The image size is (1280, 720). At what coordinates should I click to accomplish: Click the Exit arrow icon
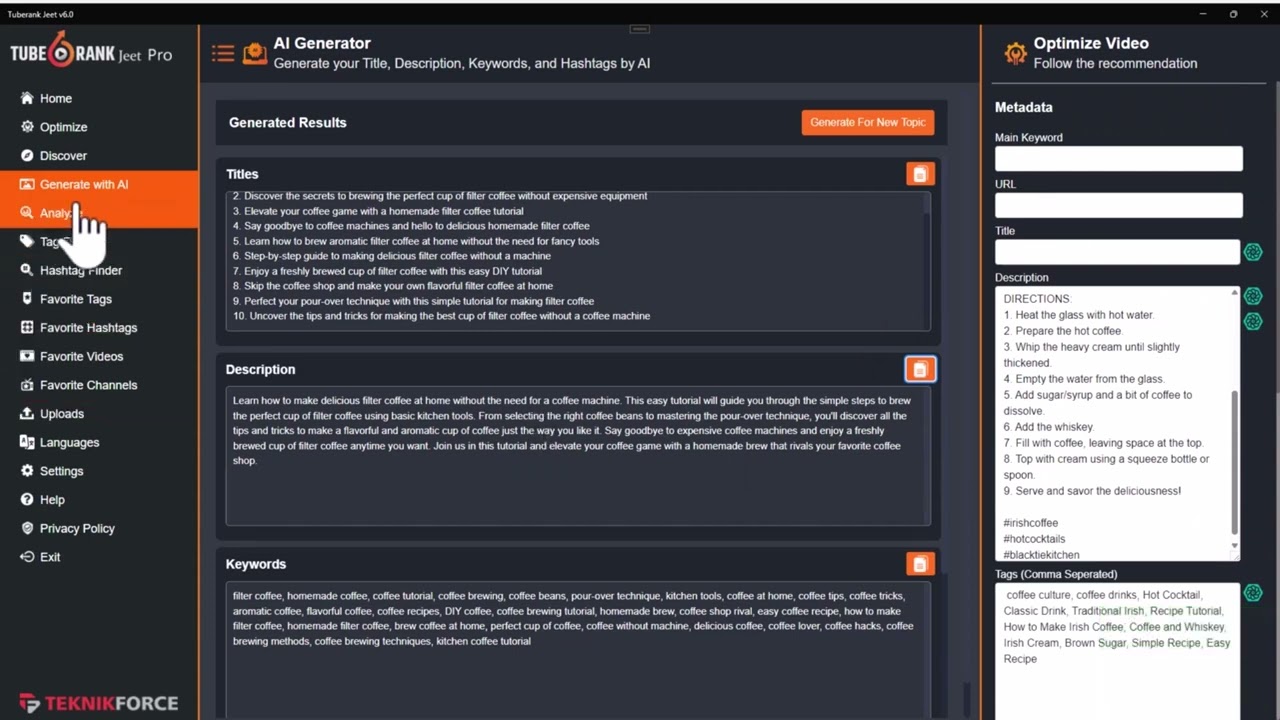pos(27,557)
